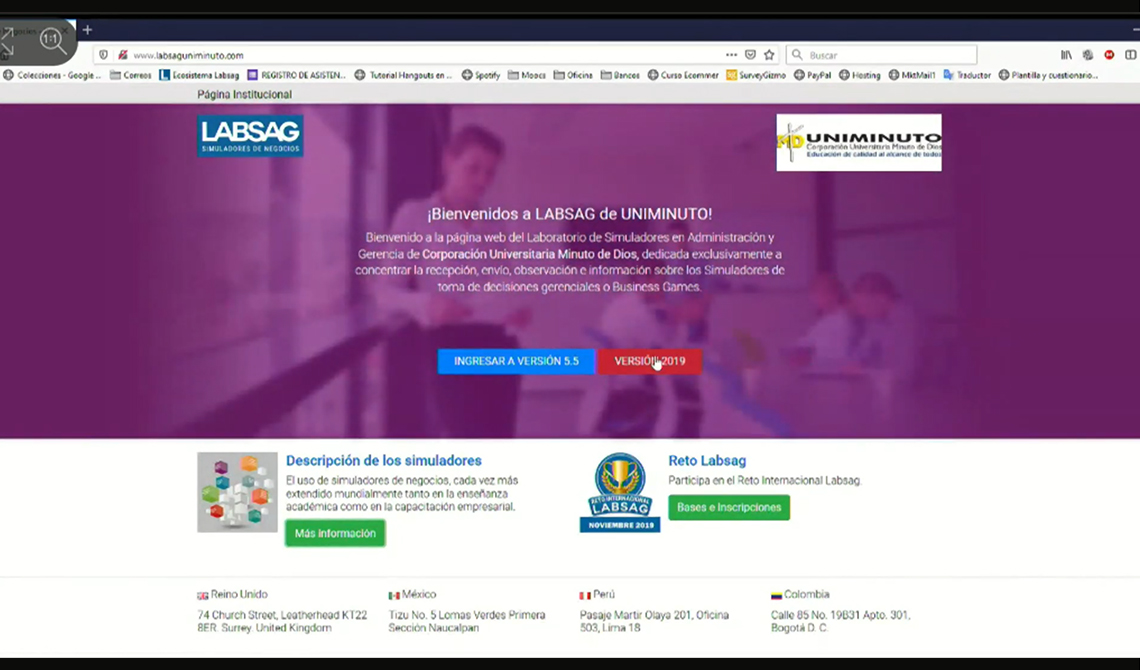Click the Pasaje Martir Olaya 201 address text

point(654,621)
